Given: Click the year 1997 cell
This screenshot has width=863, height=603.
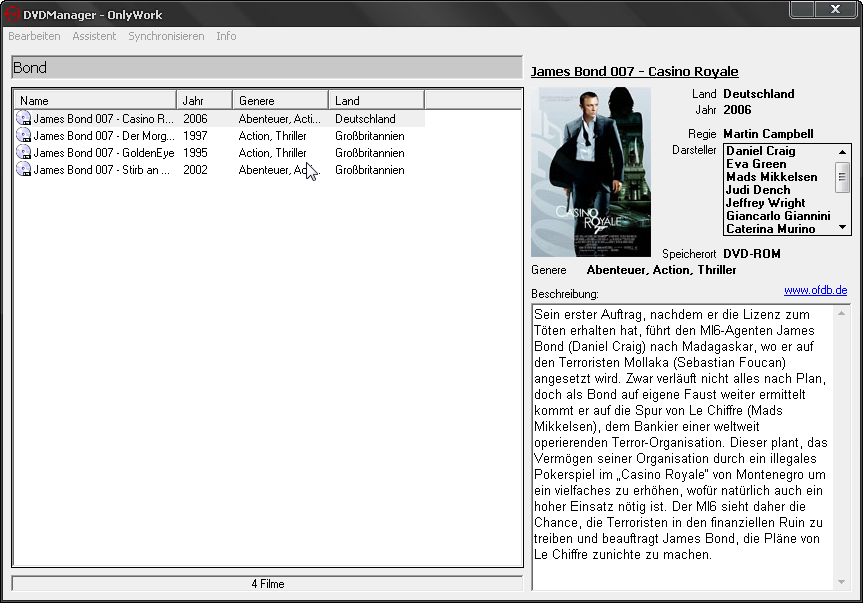Looking at the screenshot, I should tap(195, 136).
